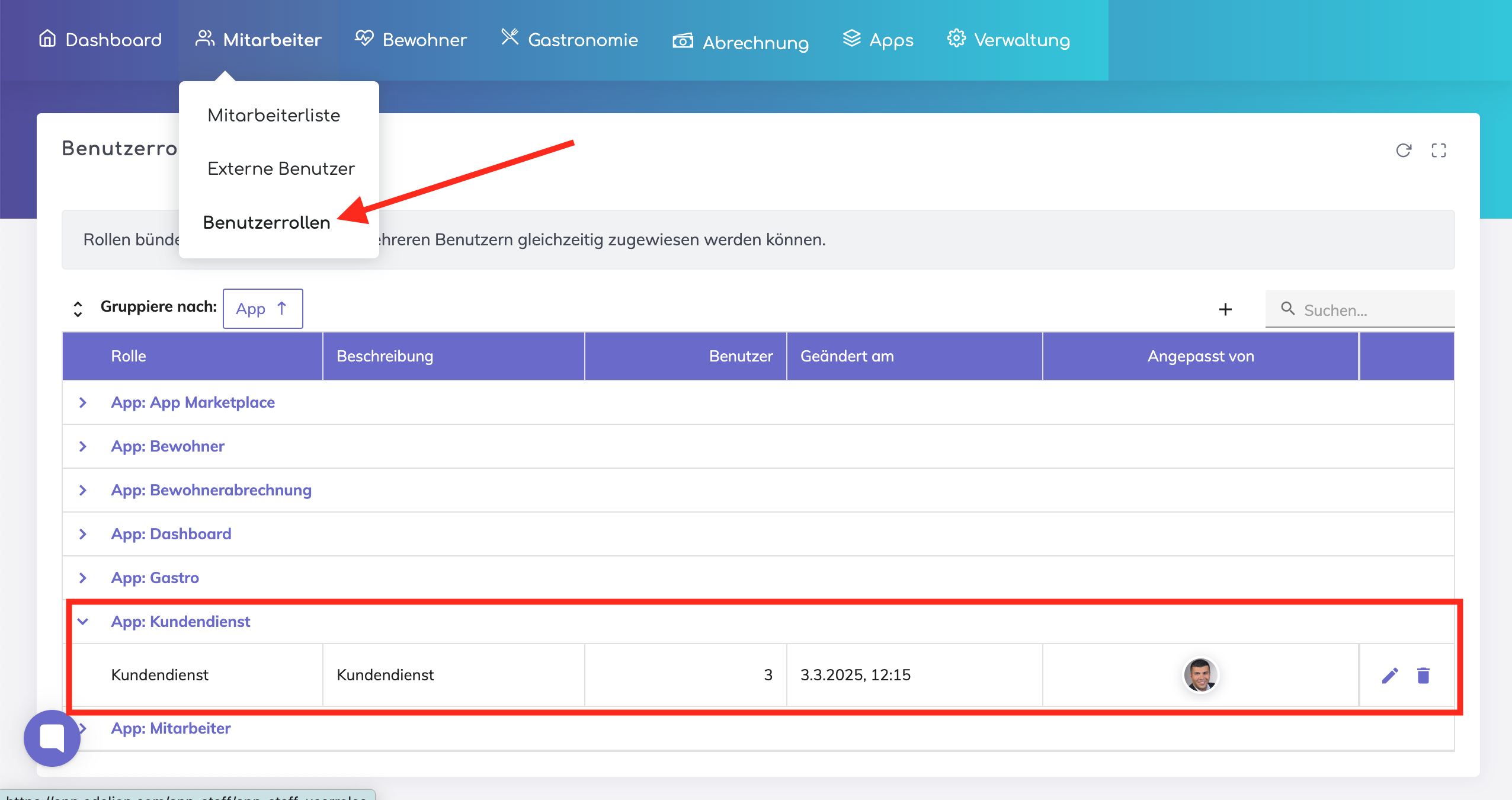Screen dimensions: 1512x800
Task: Delete the Kundendienst role with the trash icon
Action: coord(1423,675)
